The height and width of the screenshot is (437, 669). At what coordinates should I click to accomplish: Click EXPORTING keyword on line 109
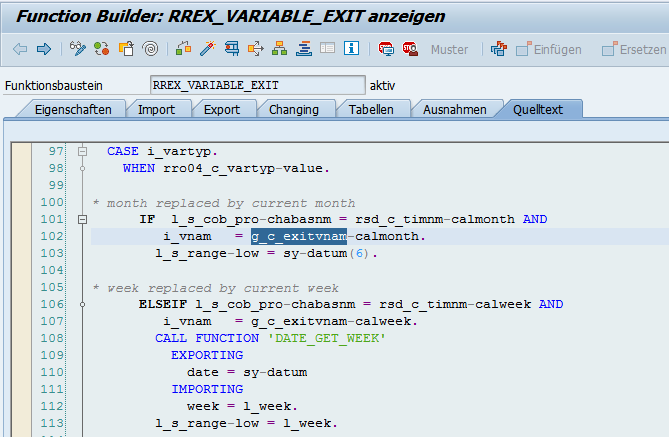coord(207,355)
